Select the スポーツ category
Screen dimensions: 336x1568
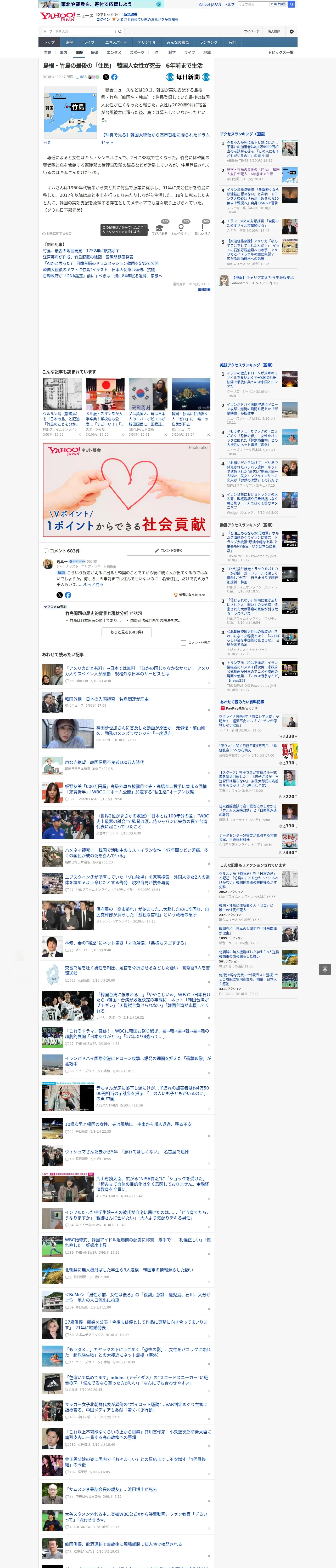coord(137,52)
